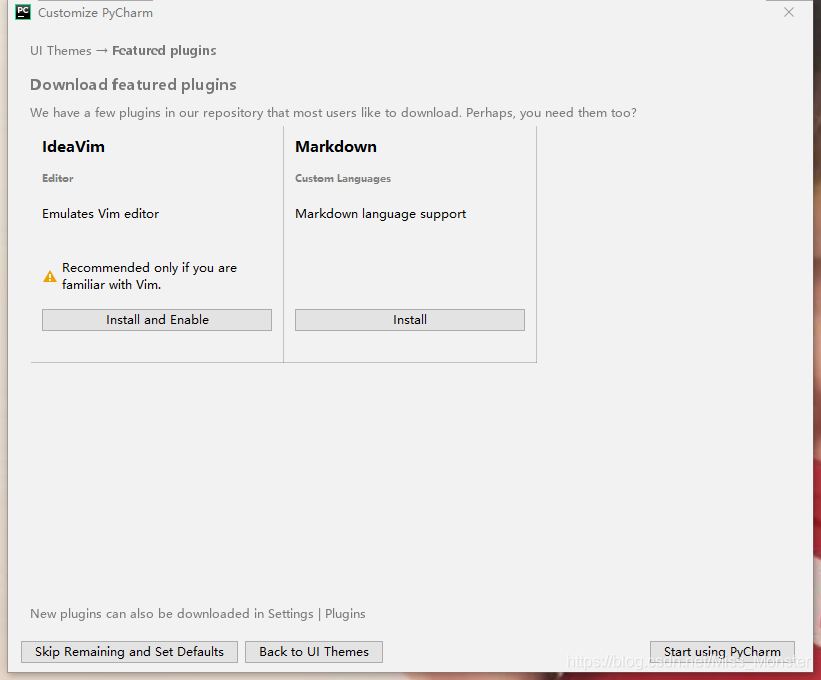Install the Markdown plugin
Viewport: 821px width, 680px height.
[x=410, y=320]
